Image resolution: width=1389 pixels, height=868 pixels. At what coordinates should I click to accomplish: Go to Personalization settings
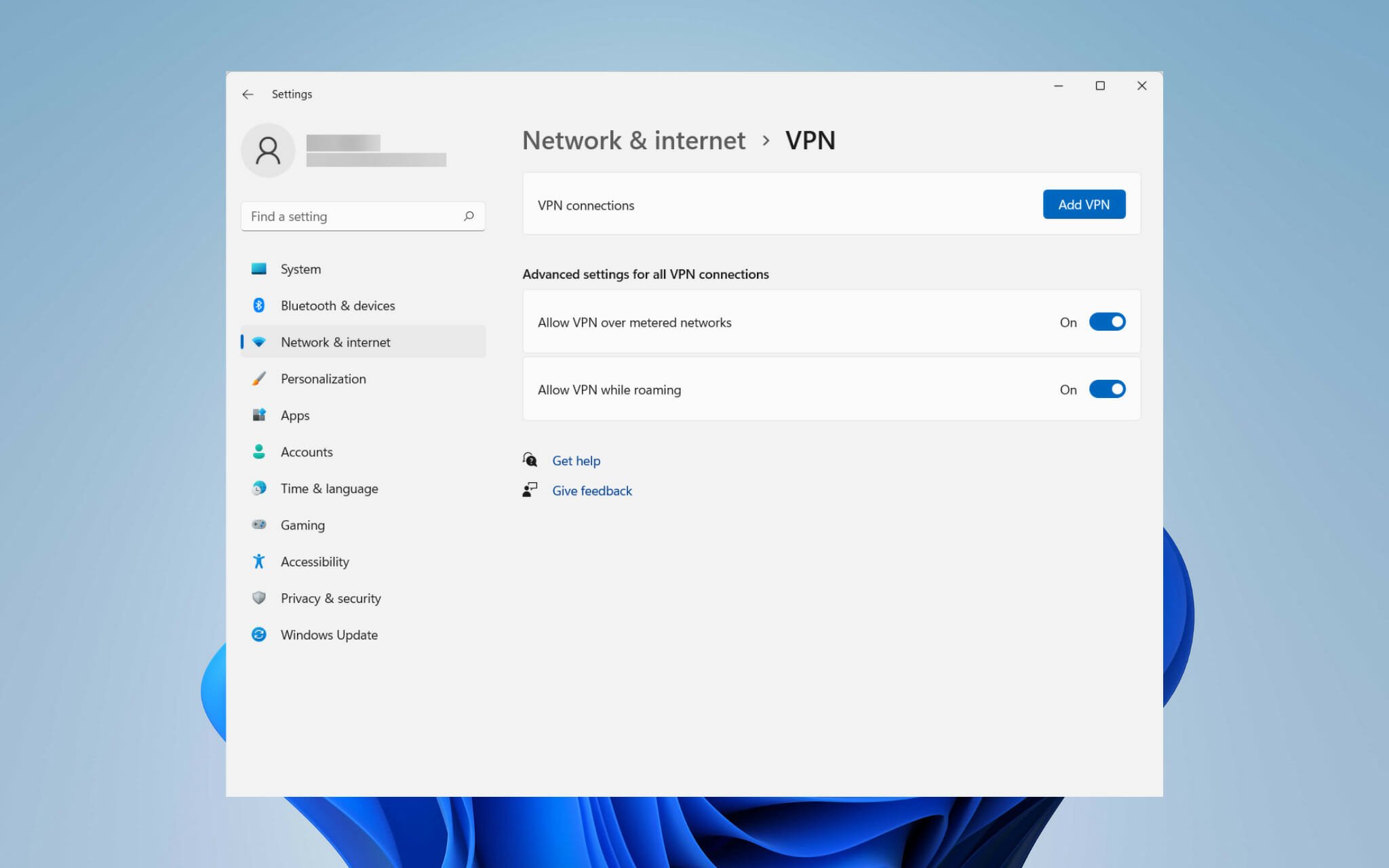(363, 378)
